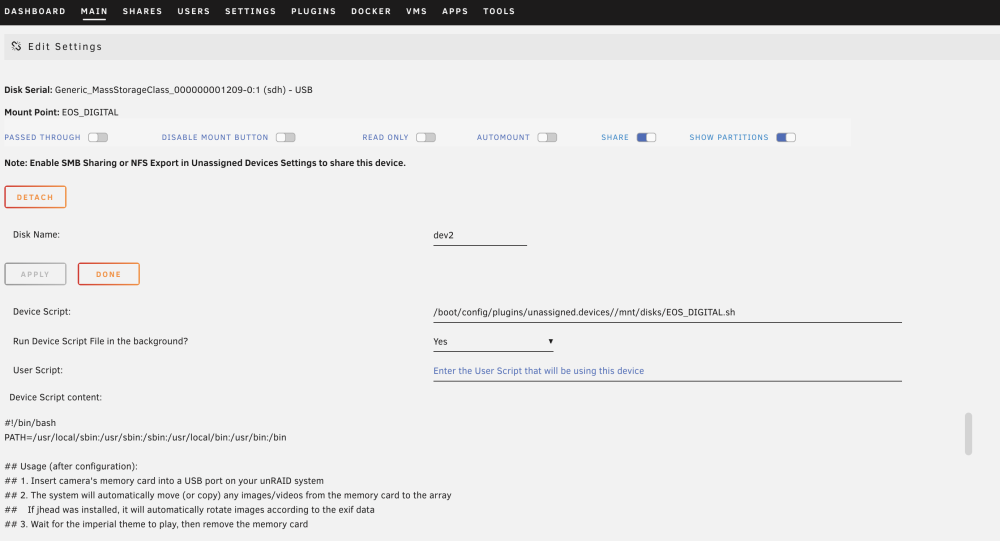This screenshot has width=1000, height=541.
Task: Click the Automount label
Action: coord(503,137)
